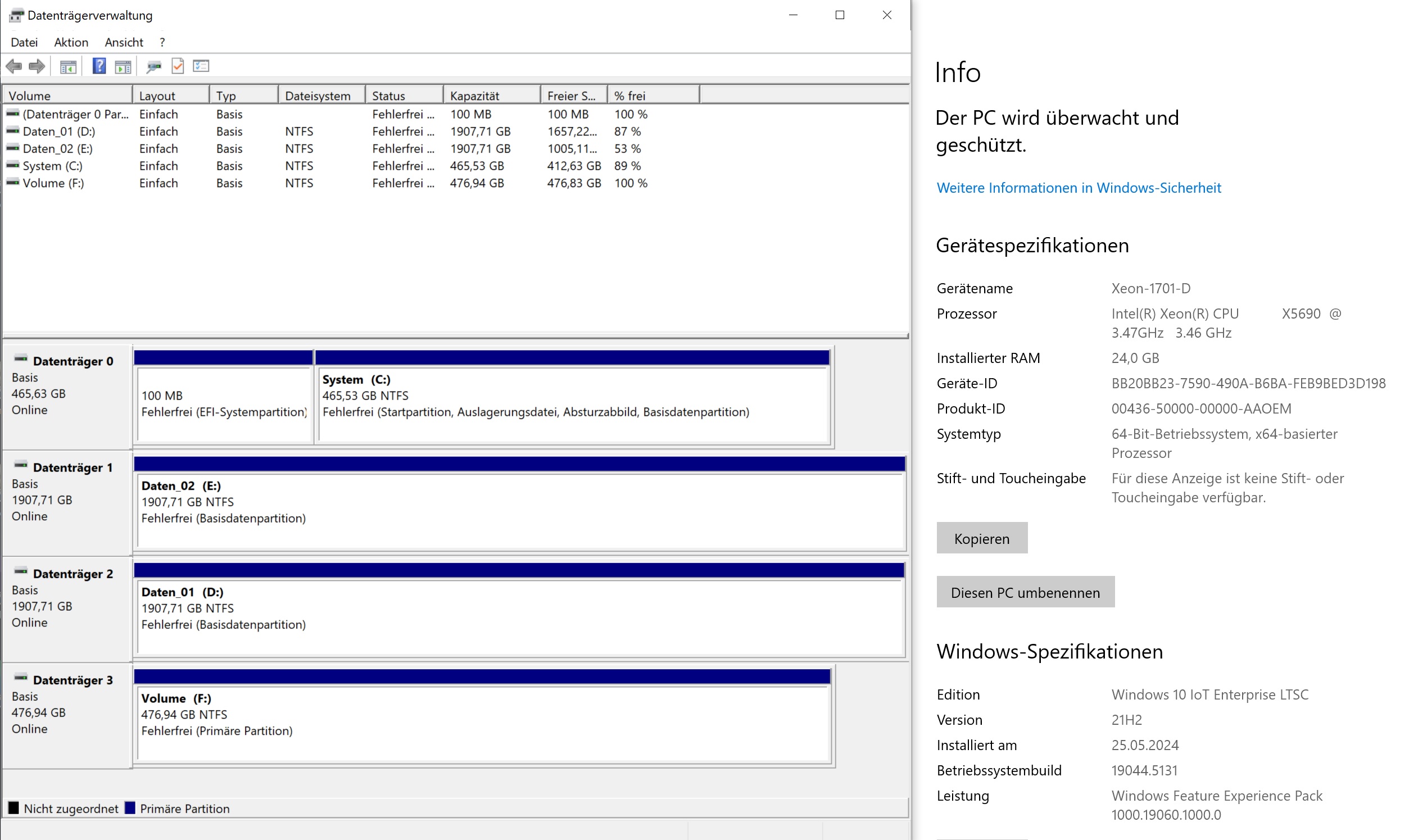Select Daten_01 (D:) in the volume list
Screen dimensions: 1409x840
click(59, 131)
